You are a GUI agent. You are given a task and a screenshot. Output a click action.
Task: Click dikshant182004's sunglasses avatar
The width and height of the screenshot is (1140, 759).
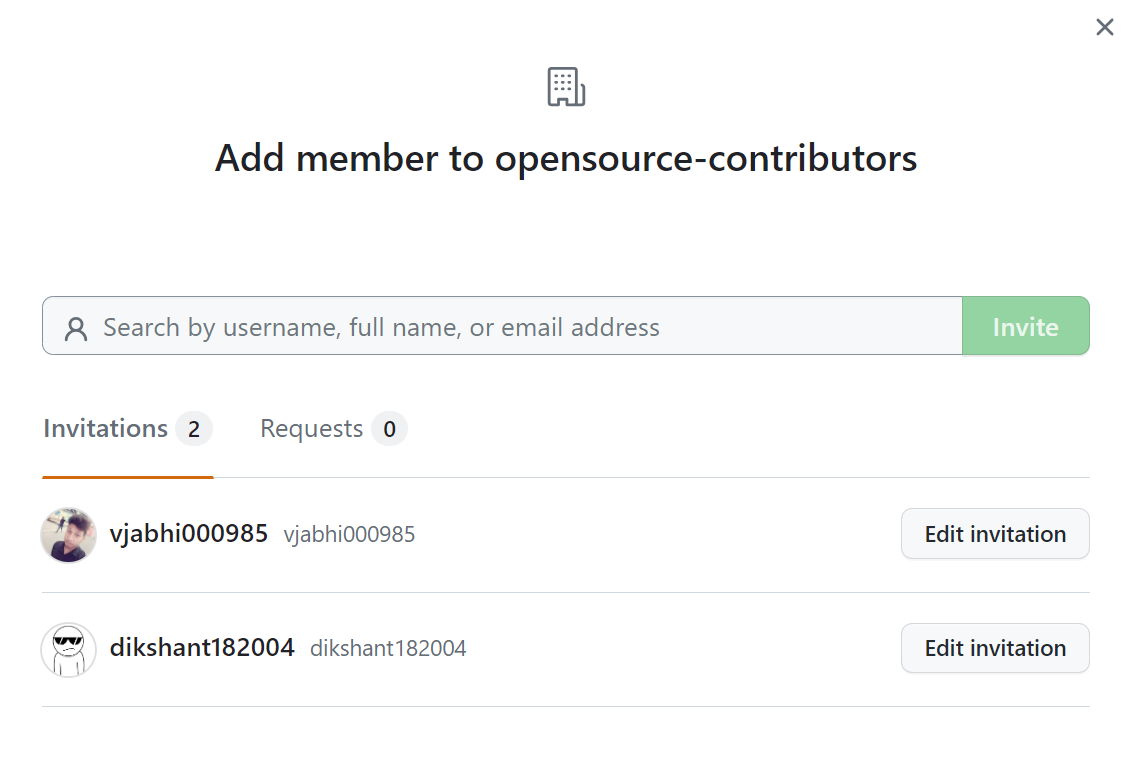pyautogui.click(x=68, y=649)
